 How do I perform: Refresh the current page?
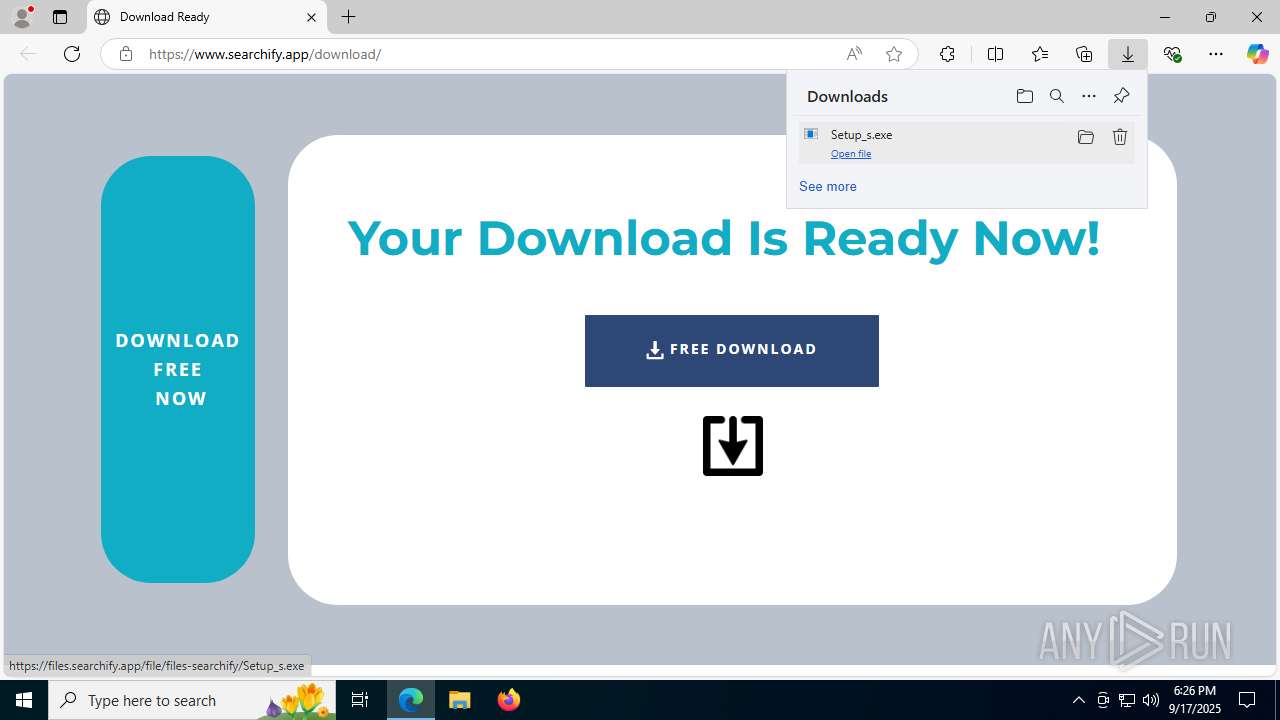(x=72, y=54)
